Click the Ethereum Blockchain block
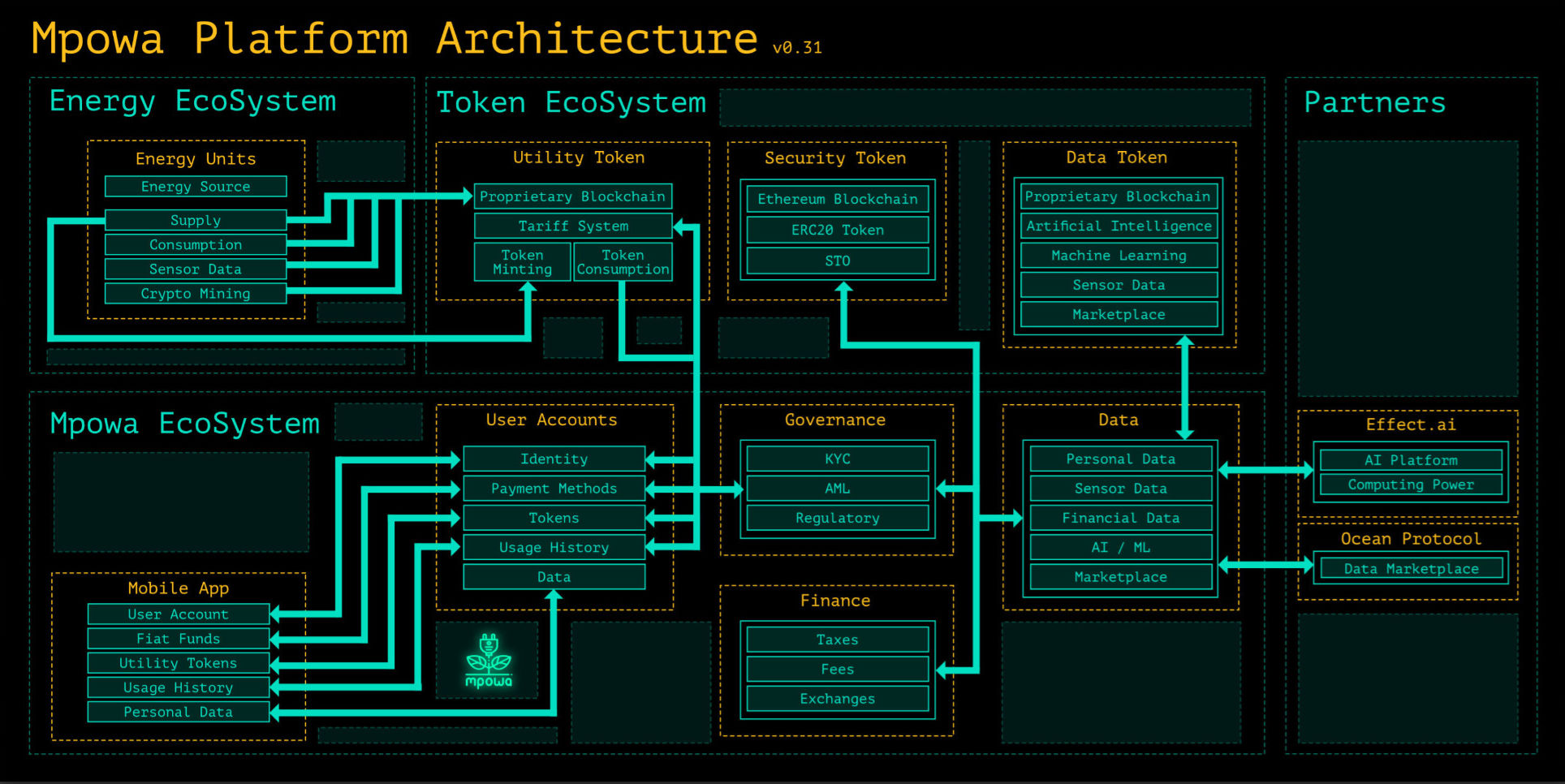 (838, 199)
